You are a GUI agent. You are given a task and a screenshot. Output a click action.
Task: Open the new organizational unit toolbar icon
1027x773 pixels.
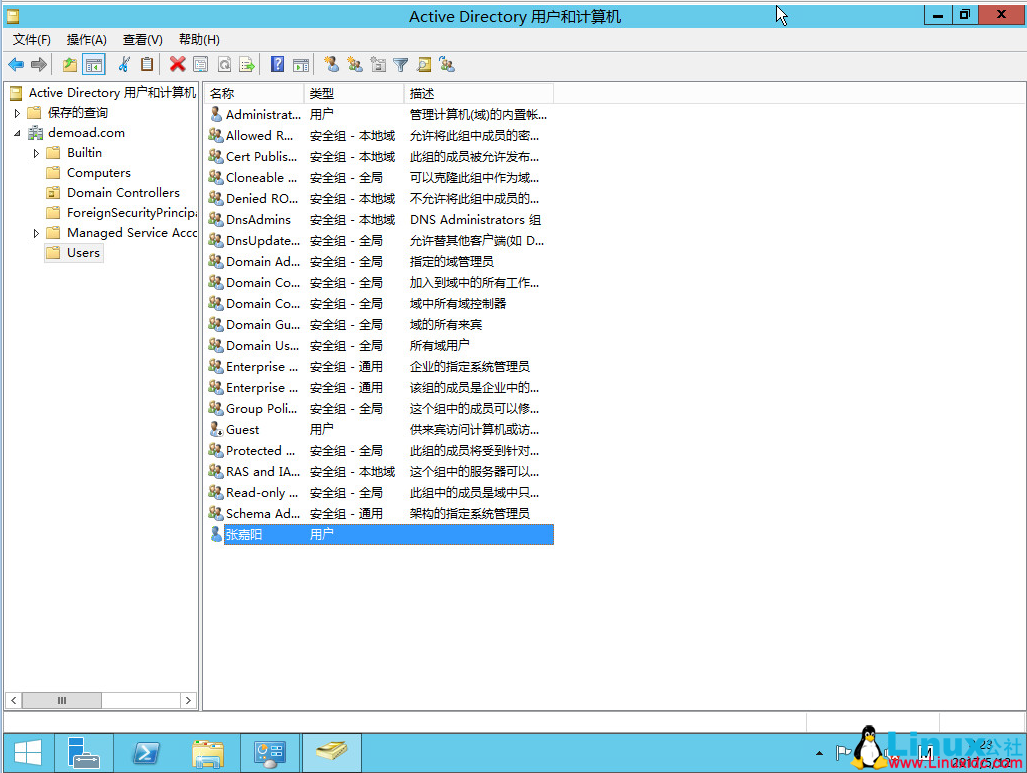(378, 64)
